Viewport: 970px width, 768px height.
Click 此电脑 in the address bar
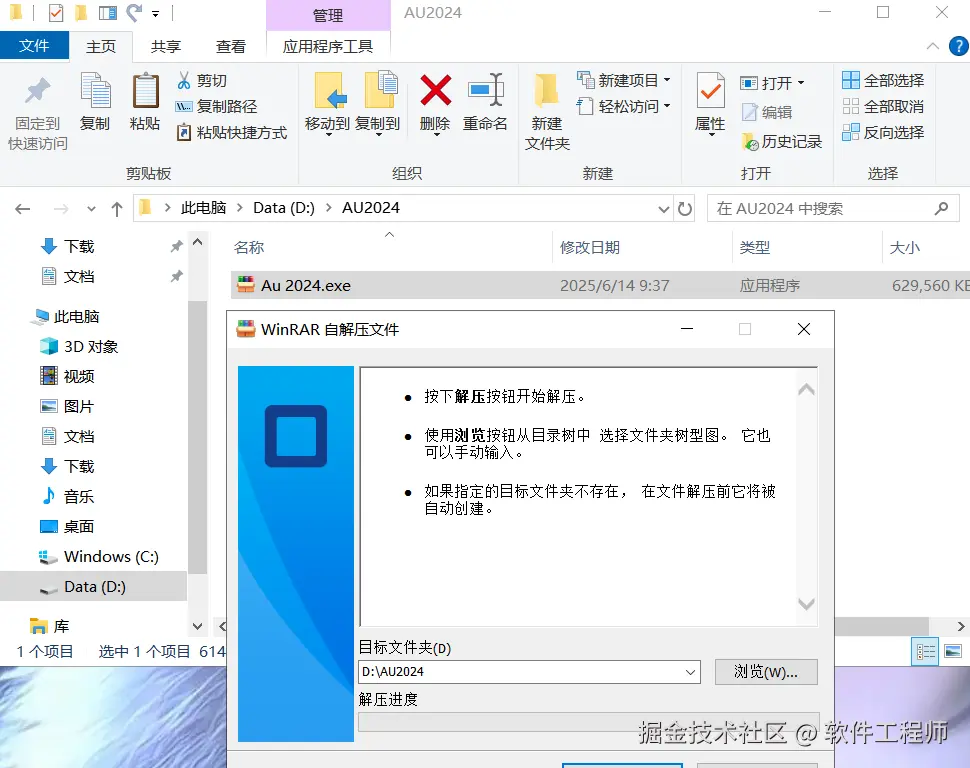(x=204, y=208)
